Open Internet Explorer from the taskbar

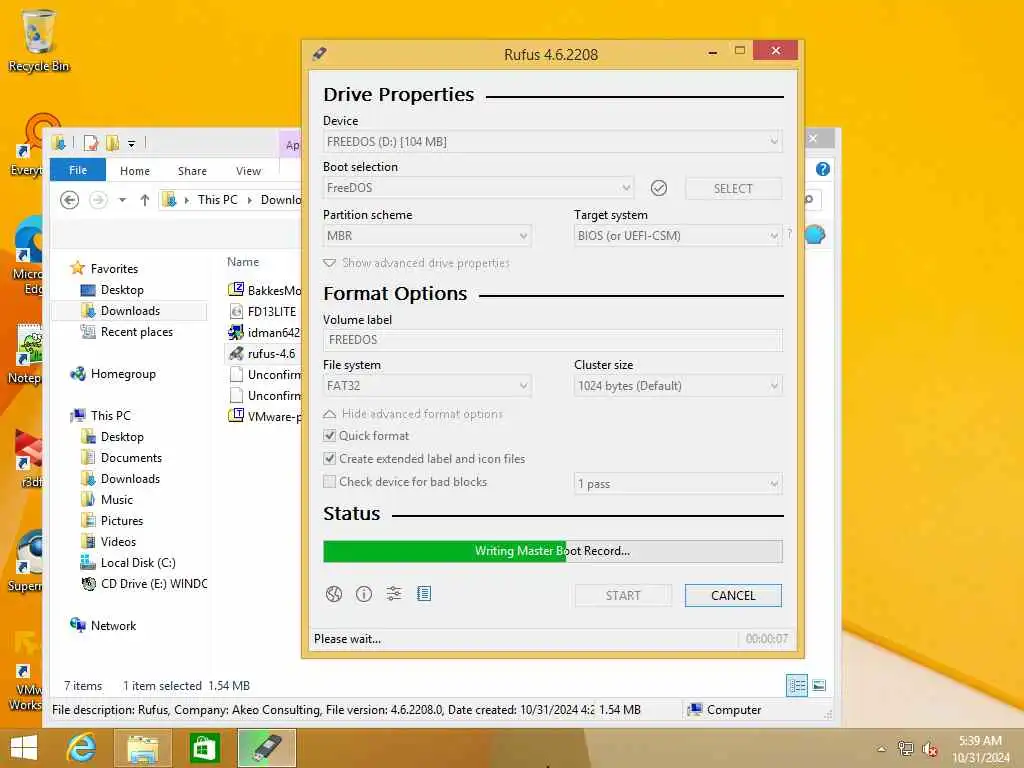(82, 748)
